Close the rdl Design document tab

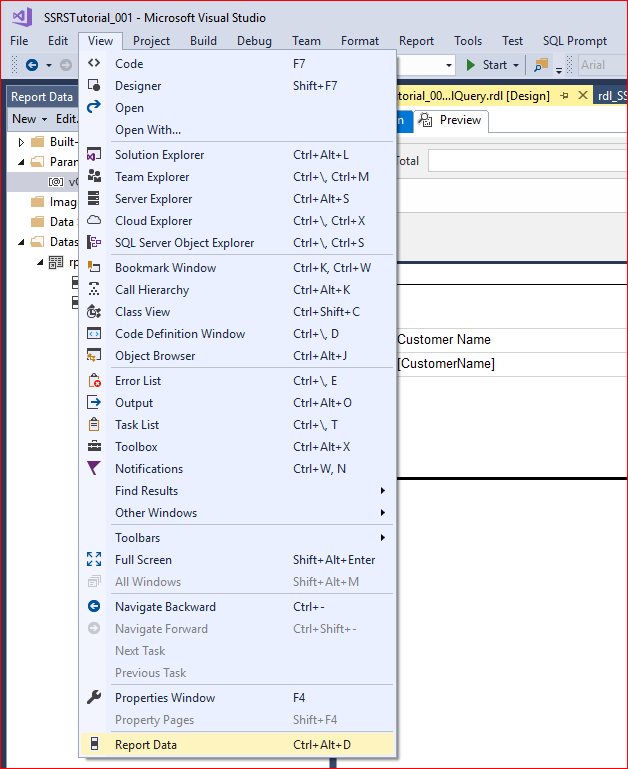582,95
